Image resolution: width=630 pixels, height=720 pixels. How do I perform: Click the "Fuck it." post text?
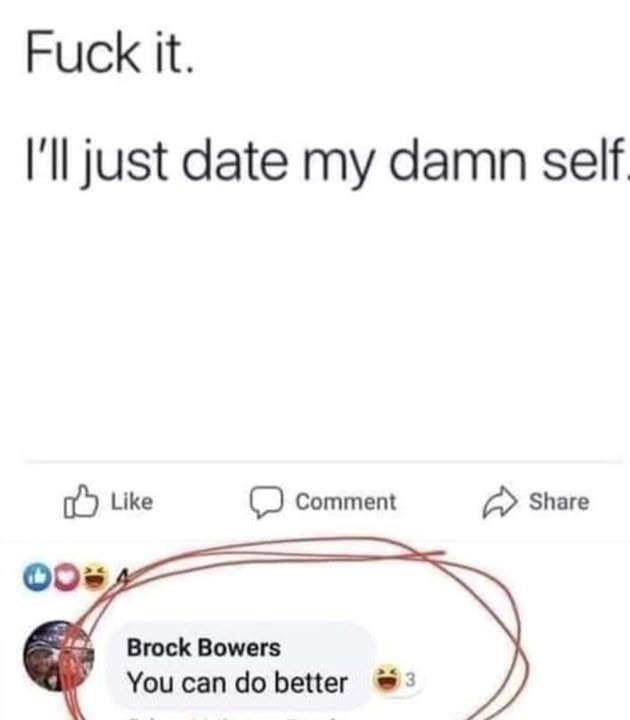(110, 53)
